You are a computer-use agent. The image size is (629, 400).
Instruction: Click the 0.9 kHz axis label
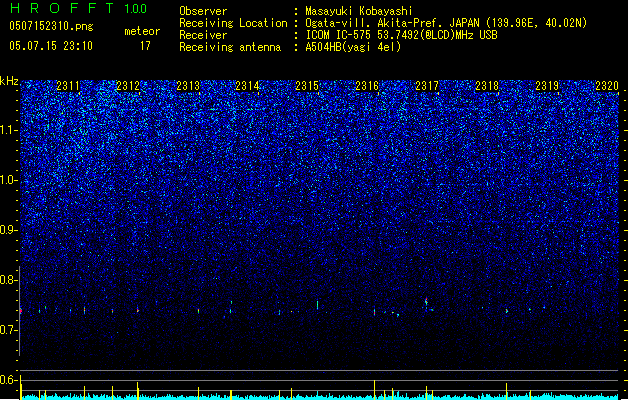click(9, 230)
